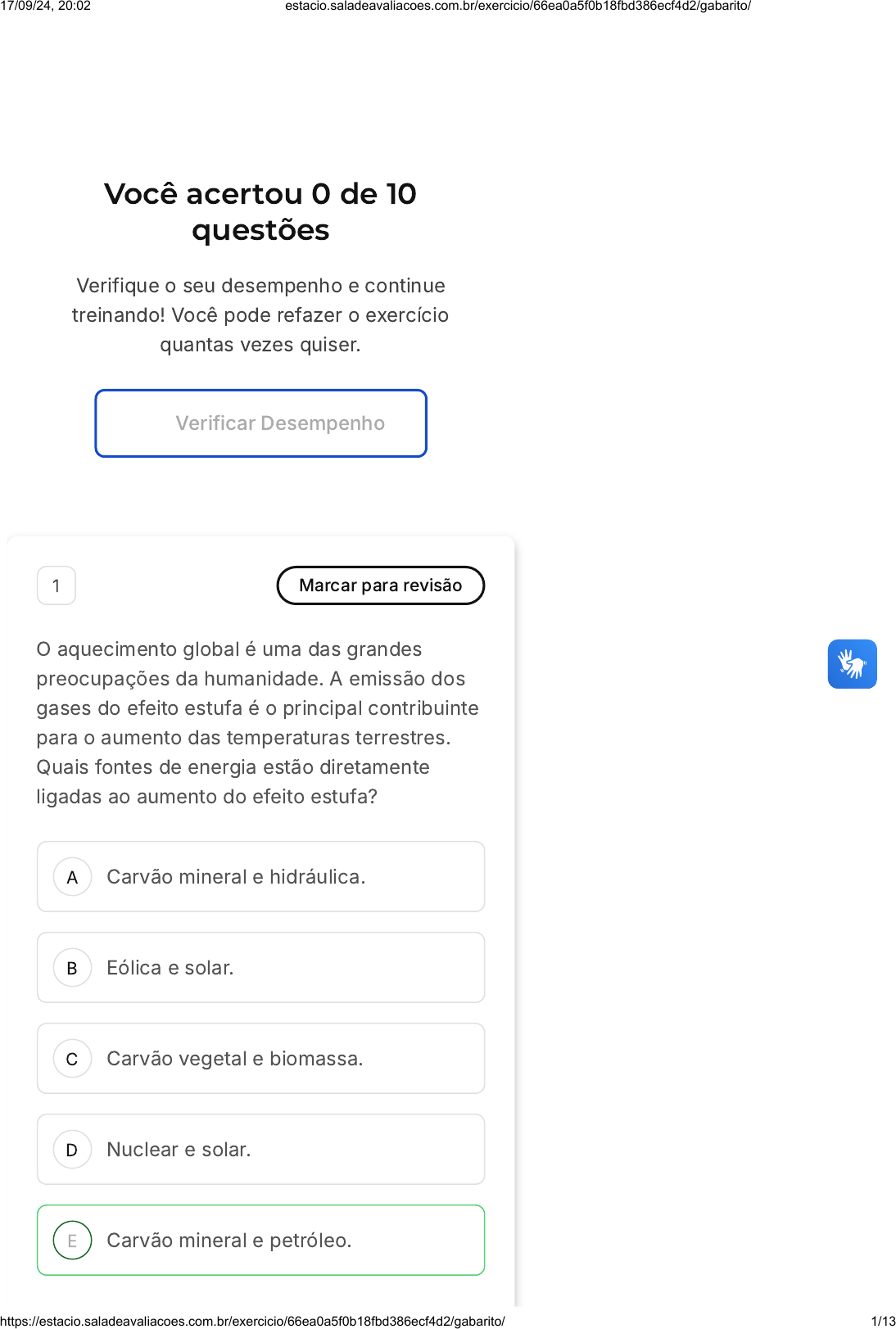Select the letter D option circle

[x=72, y=1150]
